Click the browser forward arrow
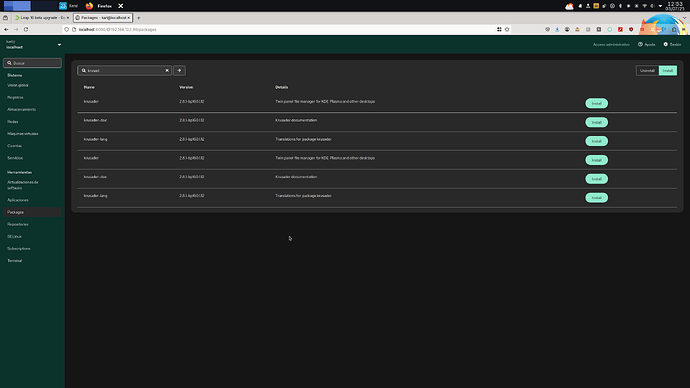Screen dimensions: 690x388 pyautogui.click(x=16, y=29)
